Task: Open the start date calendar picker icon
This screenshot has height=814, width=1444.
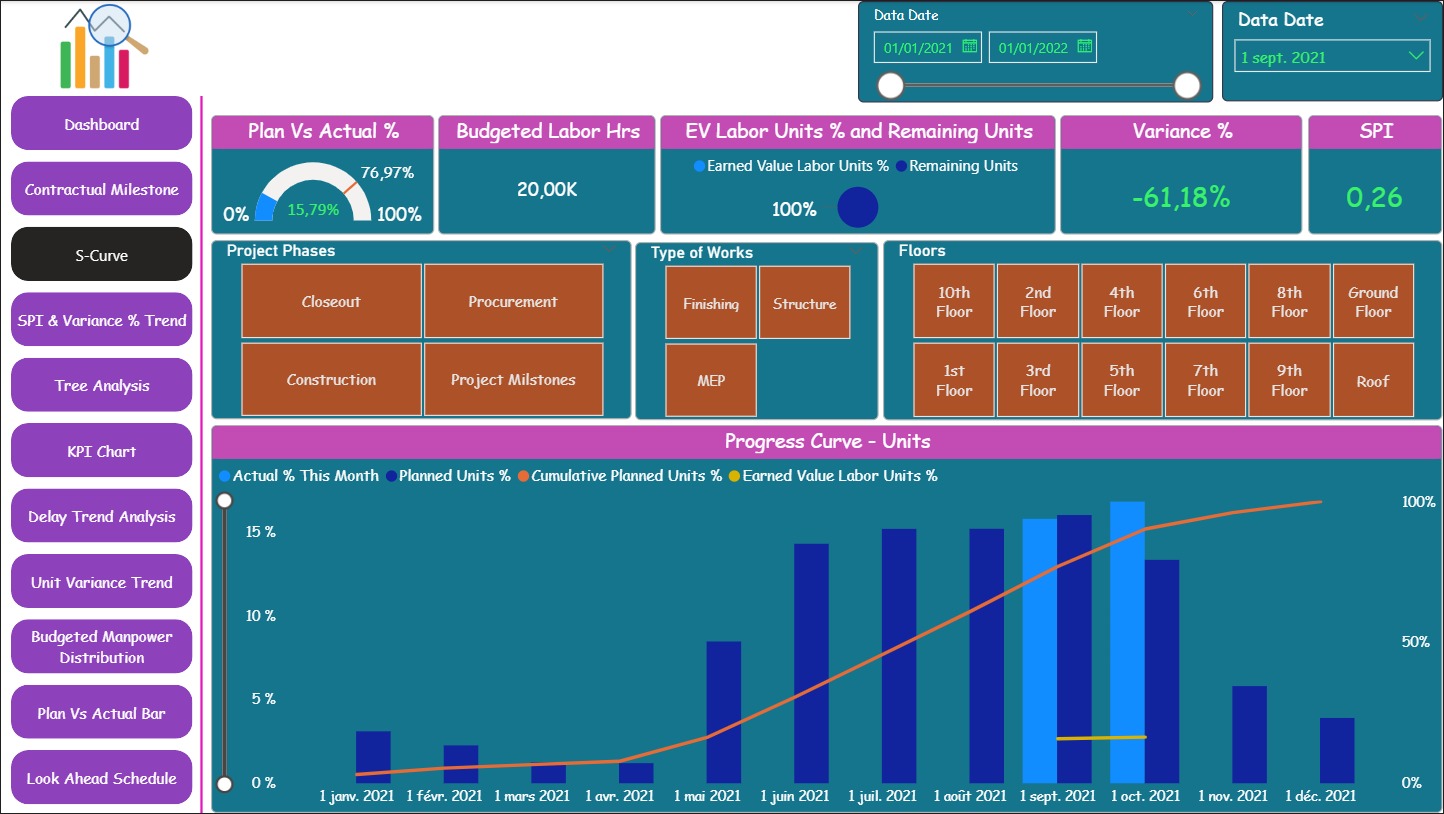Action: pyautogui.click(x=969, y=46)
